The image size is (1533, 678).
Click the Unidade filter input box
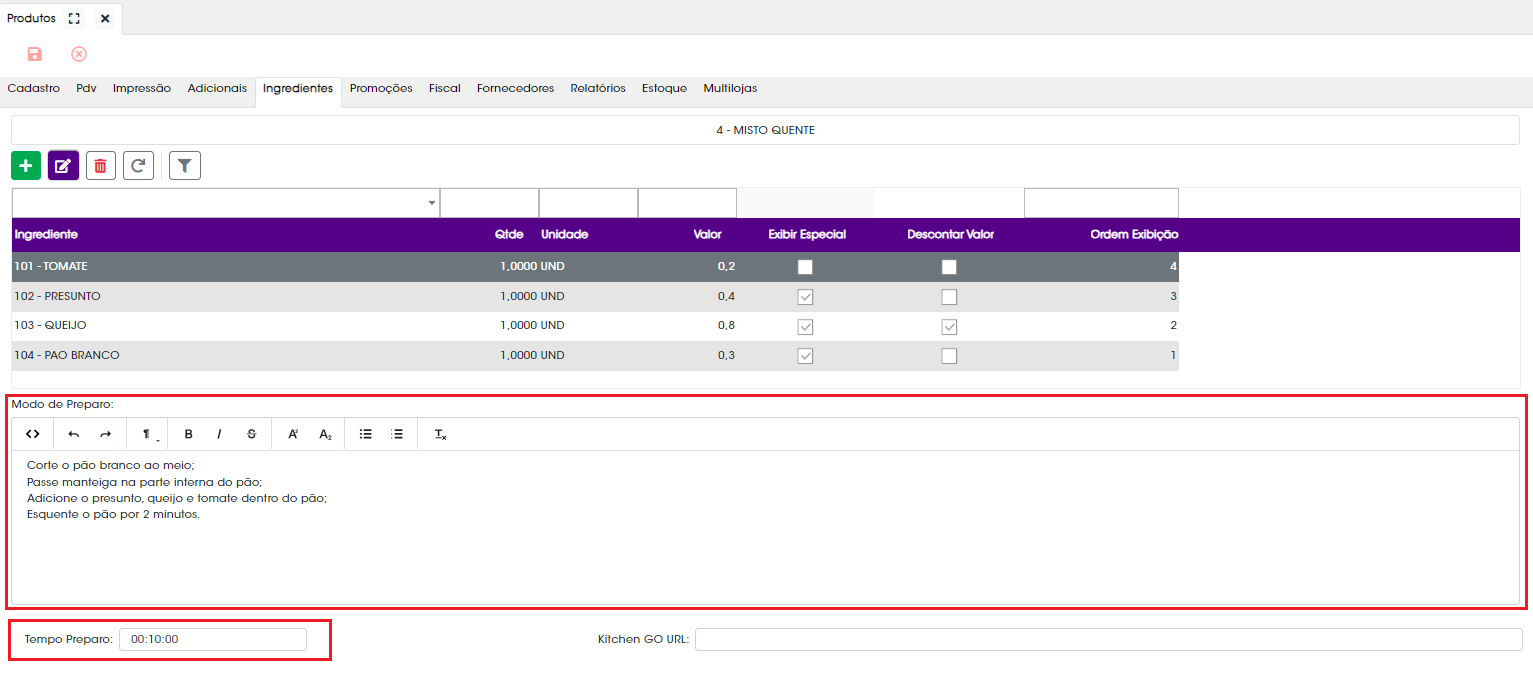tap(588, 203)
